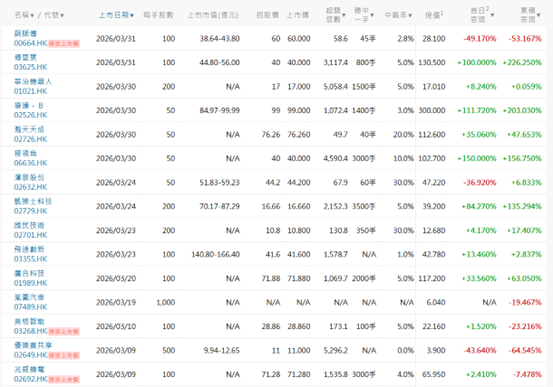Viewport: 553px width, 387px height.
Task: Select cumulative value +0.059%
Action: pos(526,87)
